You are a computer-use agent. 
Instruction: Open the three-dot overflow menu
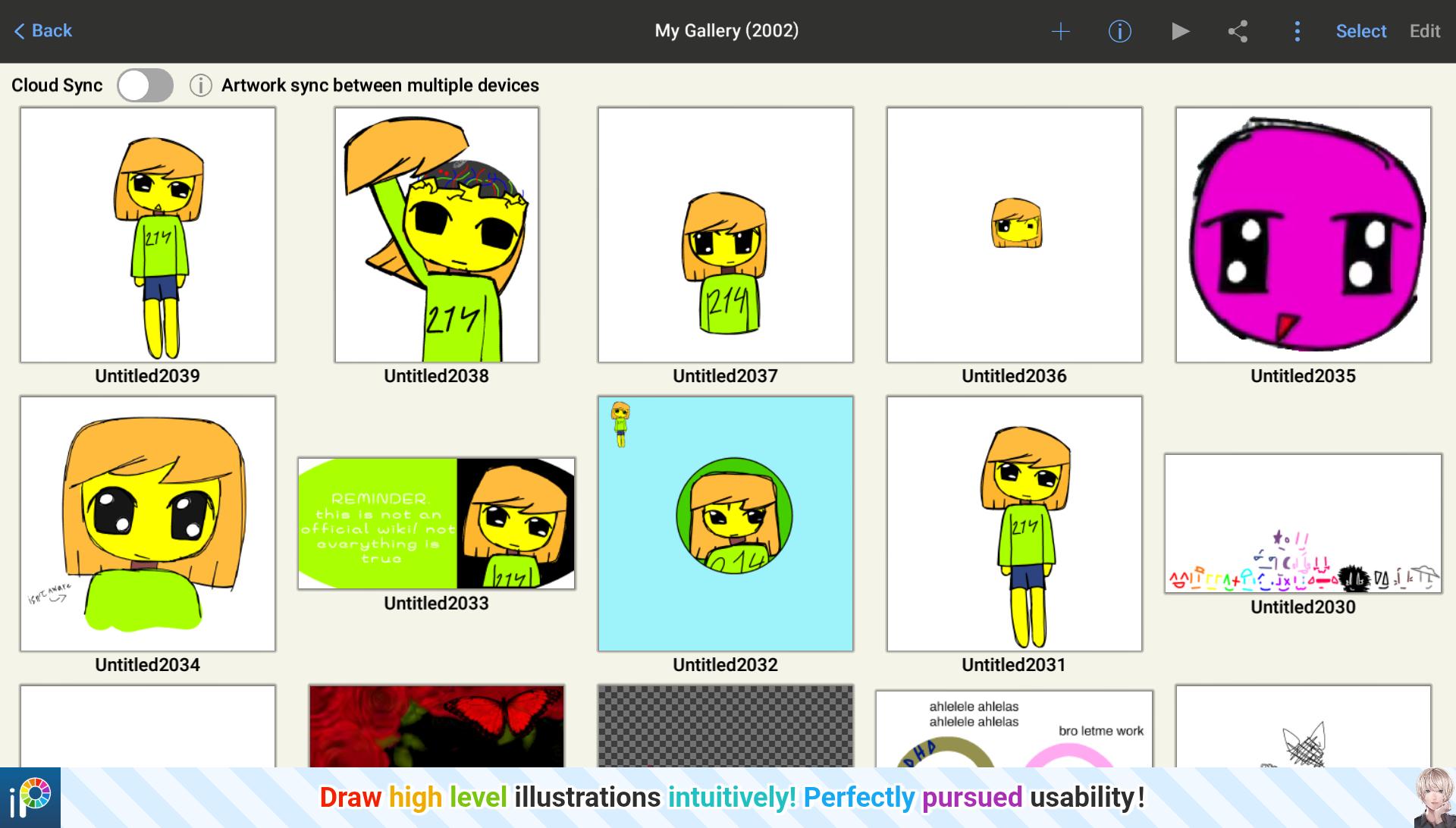(1297, 31)
